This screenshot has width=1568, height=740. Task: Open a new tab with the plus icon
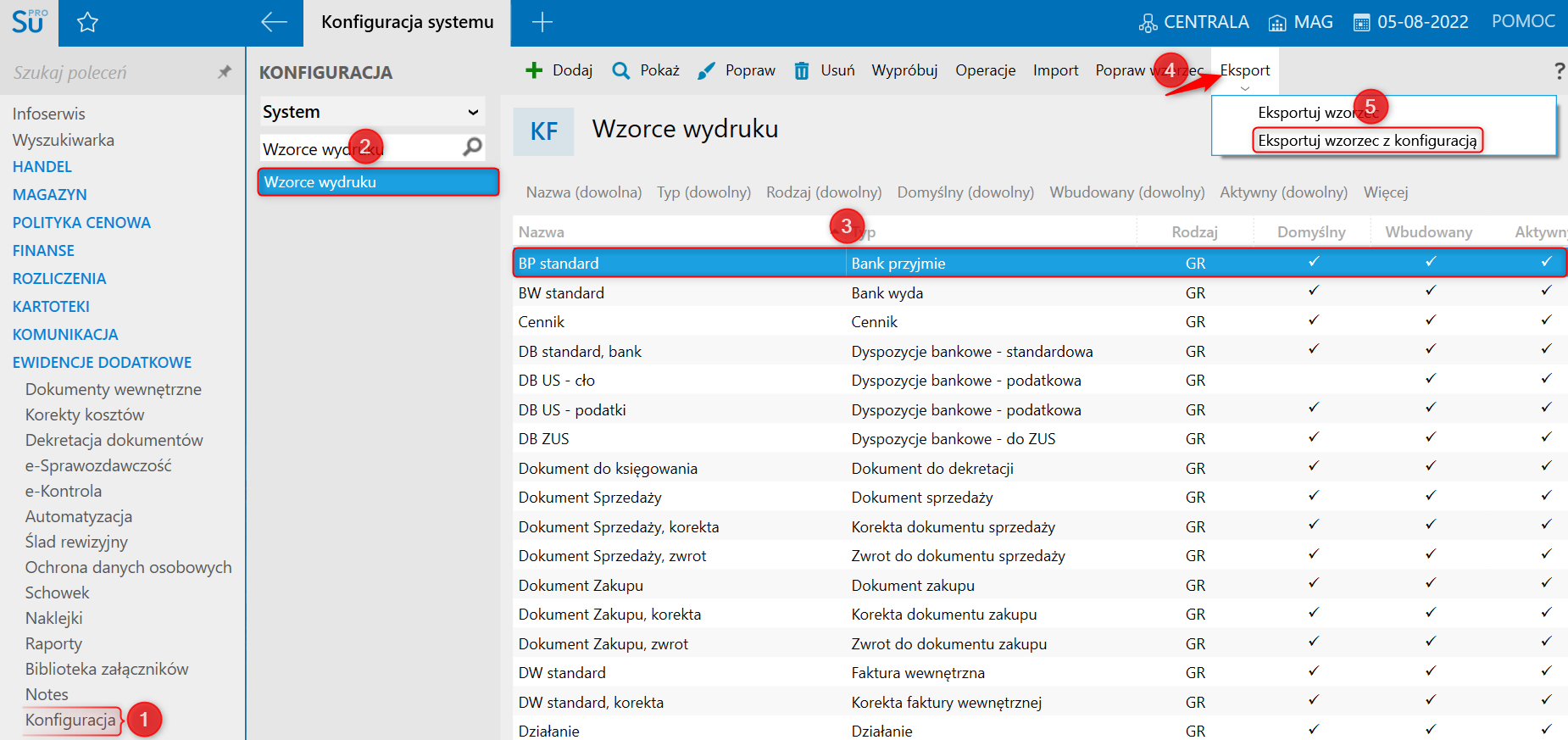coord(542,23)
